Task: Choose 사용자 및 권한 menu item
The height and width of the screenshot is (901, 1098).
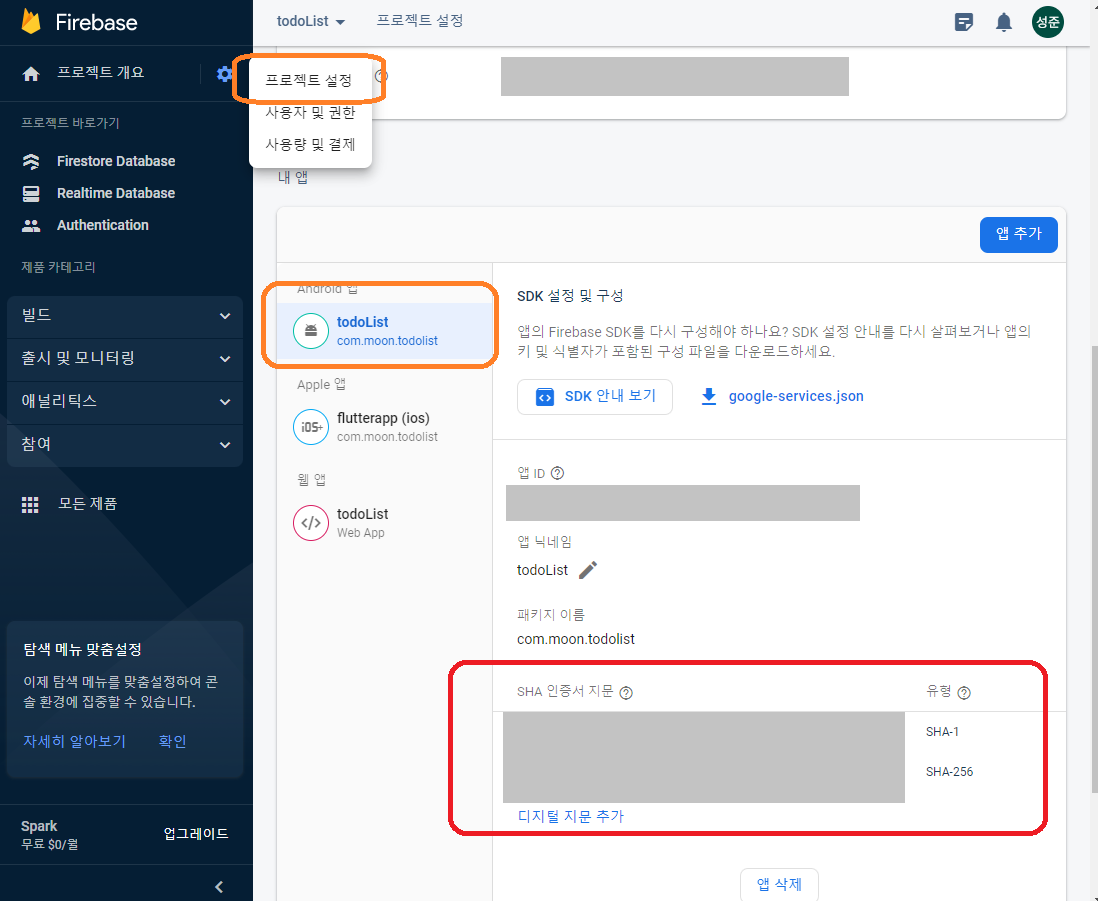Action: pyautogui.click(x=310, y=112)
